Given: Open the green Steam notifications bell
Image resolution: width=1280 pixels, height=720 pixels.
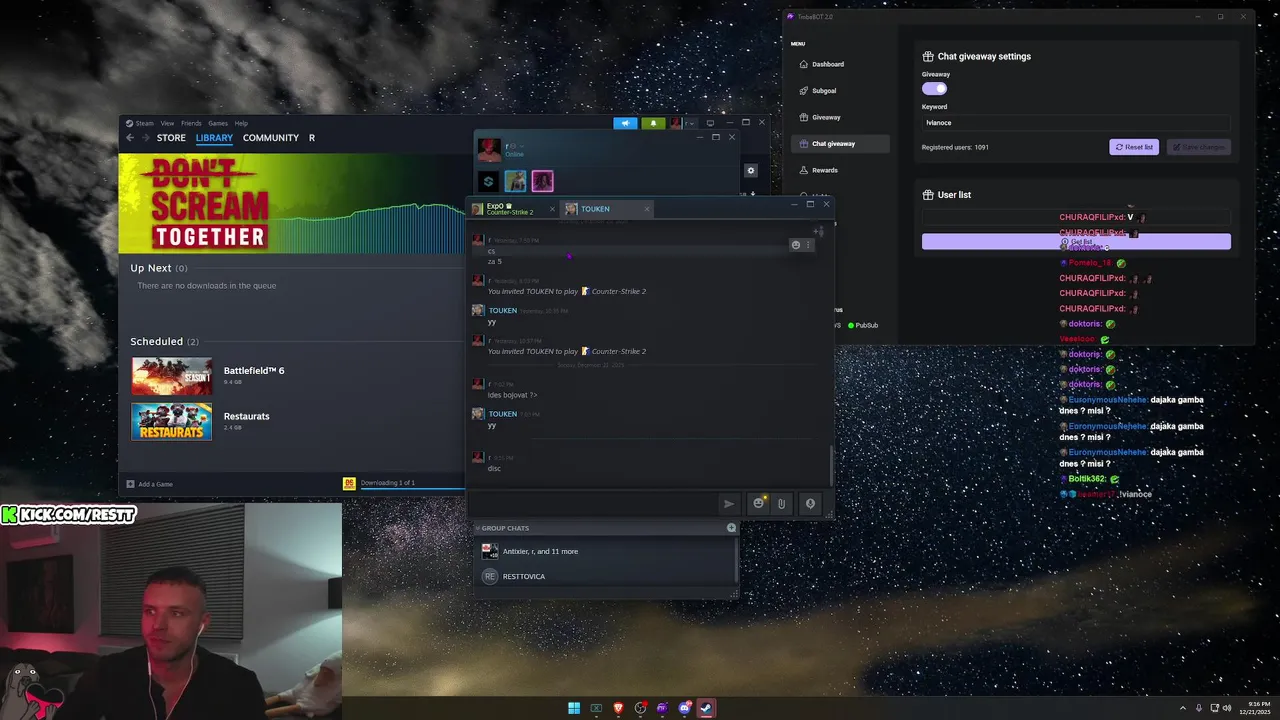Looking at the screenshot, I should click(653, 123).
